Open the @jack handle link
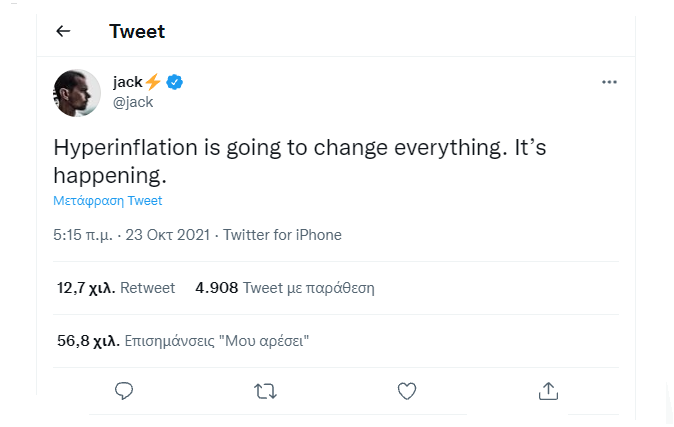674x427 pixels. point(133,102)
